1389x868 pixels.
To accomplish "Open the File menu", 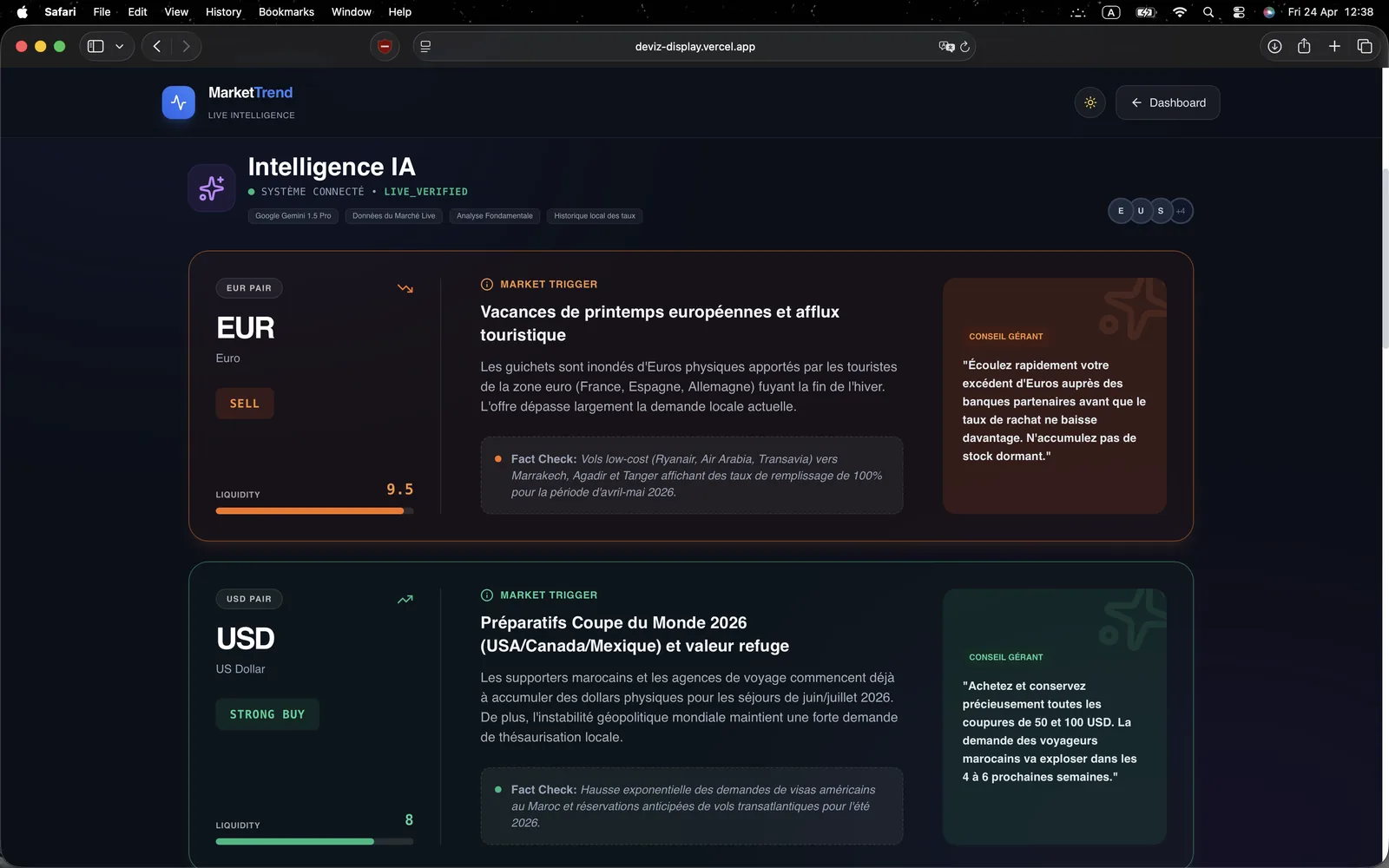I will pyautogui.click(x=102, y=12).
